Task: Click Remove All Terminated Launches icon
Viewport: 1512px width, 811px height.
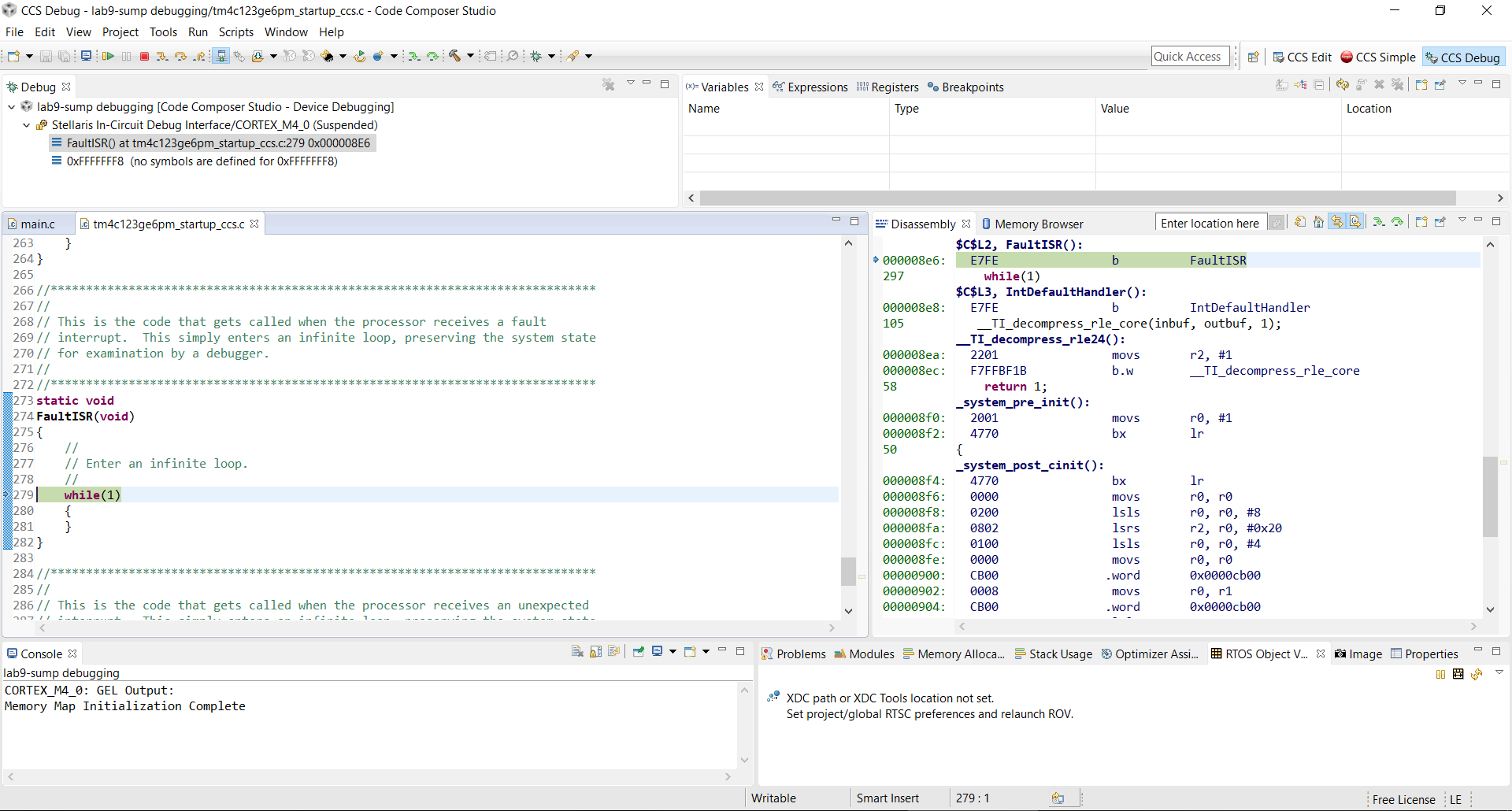Action: point(608,85)
